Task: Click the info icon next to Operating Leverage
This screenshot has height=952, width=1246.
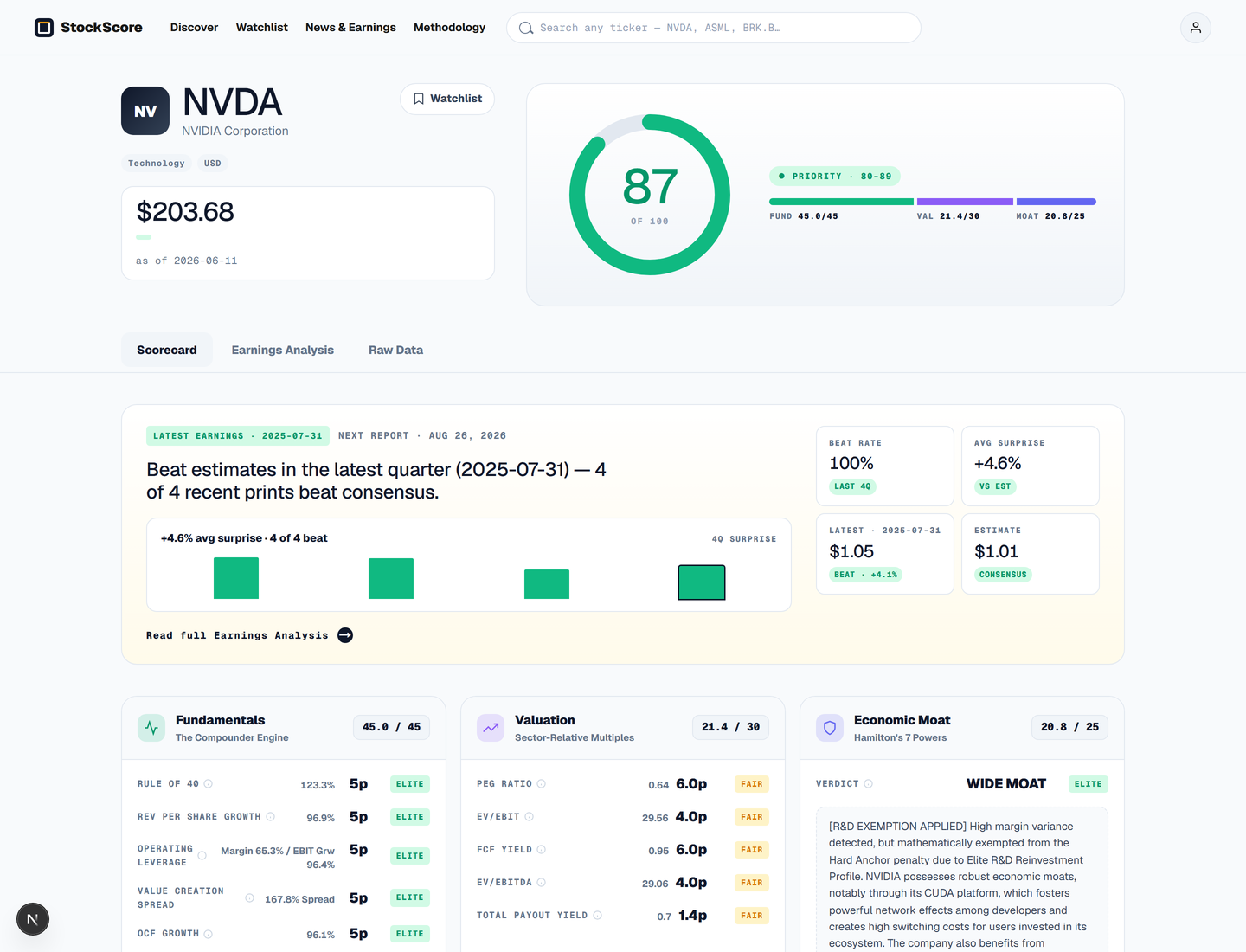Action: point(202,856)
